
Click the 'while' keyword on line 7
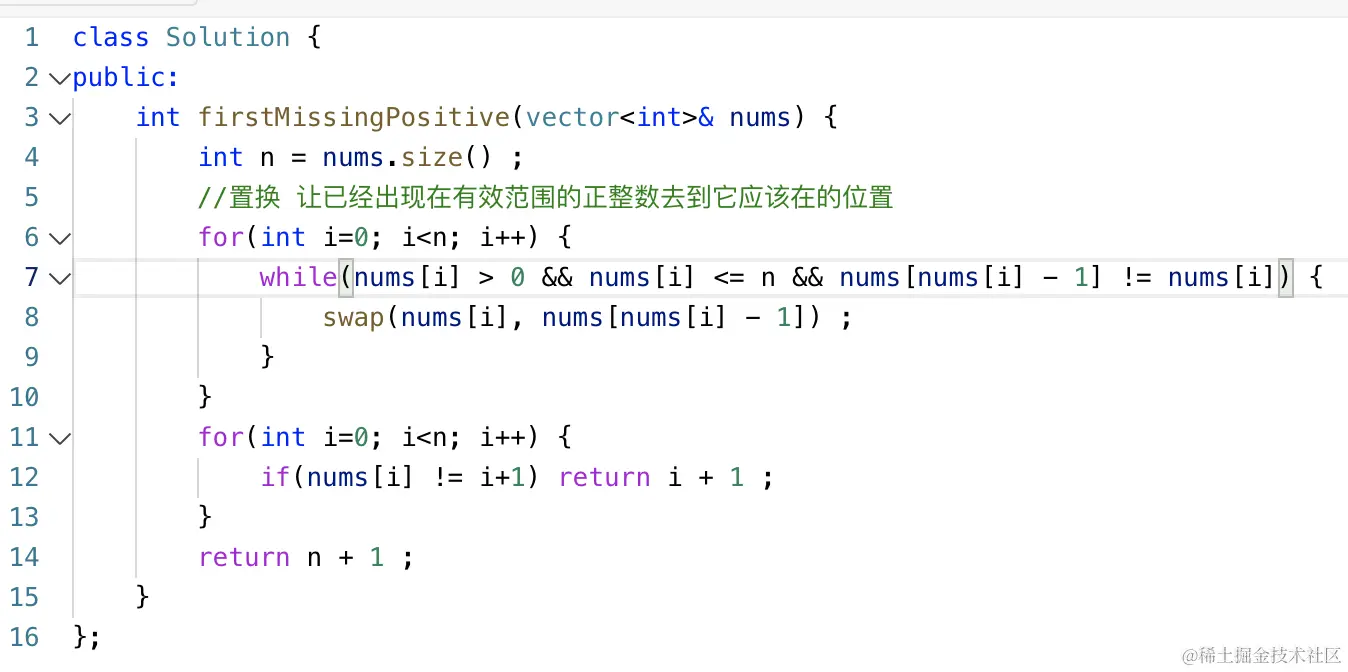(x=298, y=278)
